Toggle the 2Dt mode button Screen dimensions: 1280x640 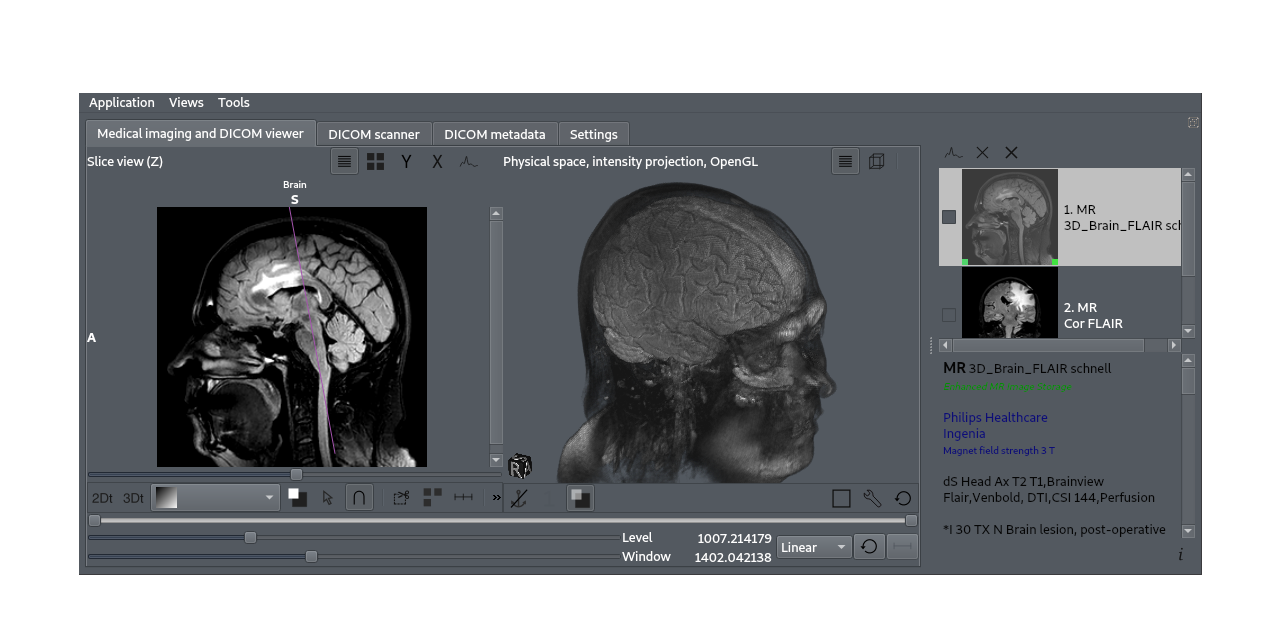click(102, 498)
